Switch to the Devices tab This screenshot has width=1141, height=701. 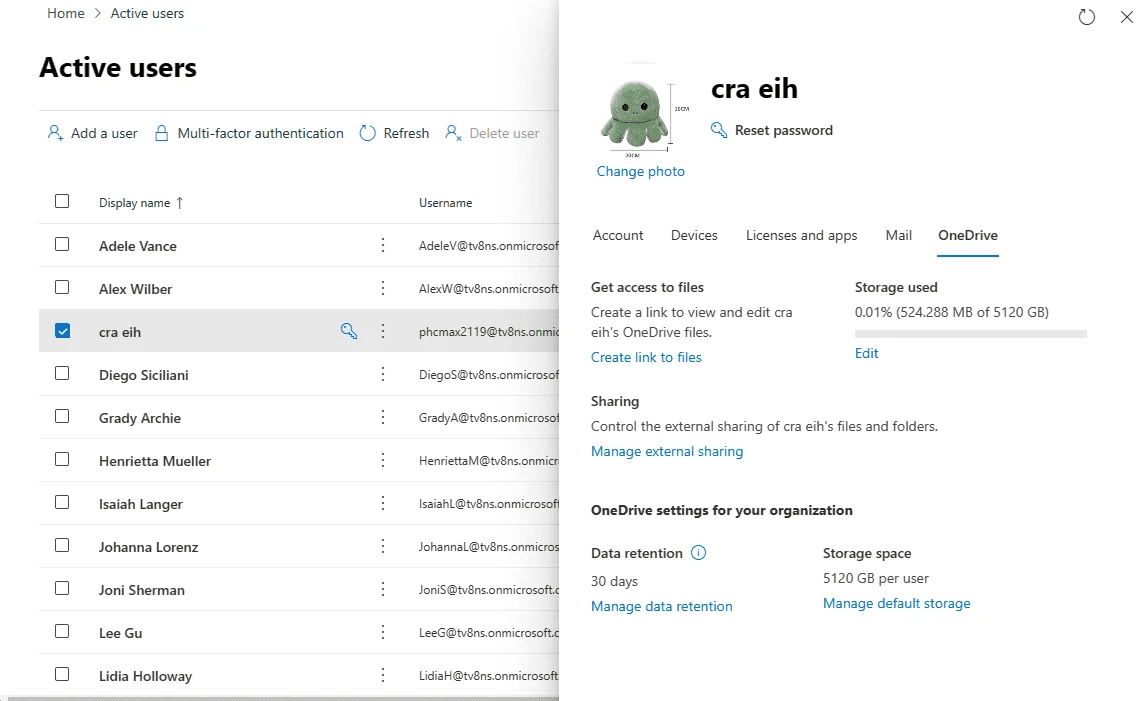pos(694,235)
